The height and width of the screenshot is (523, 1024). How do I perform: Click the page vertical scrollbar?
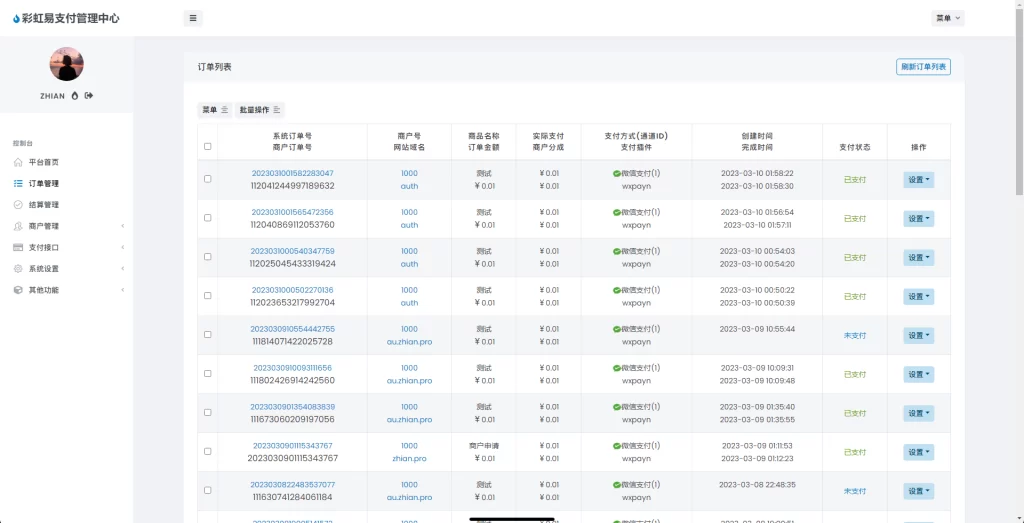(x=1019, y=100)
